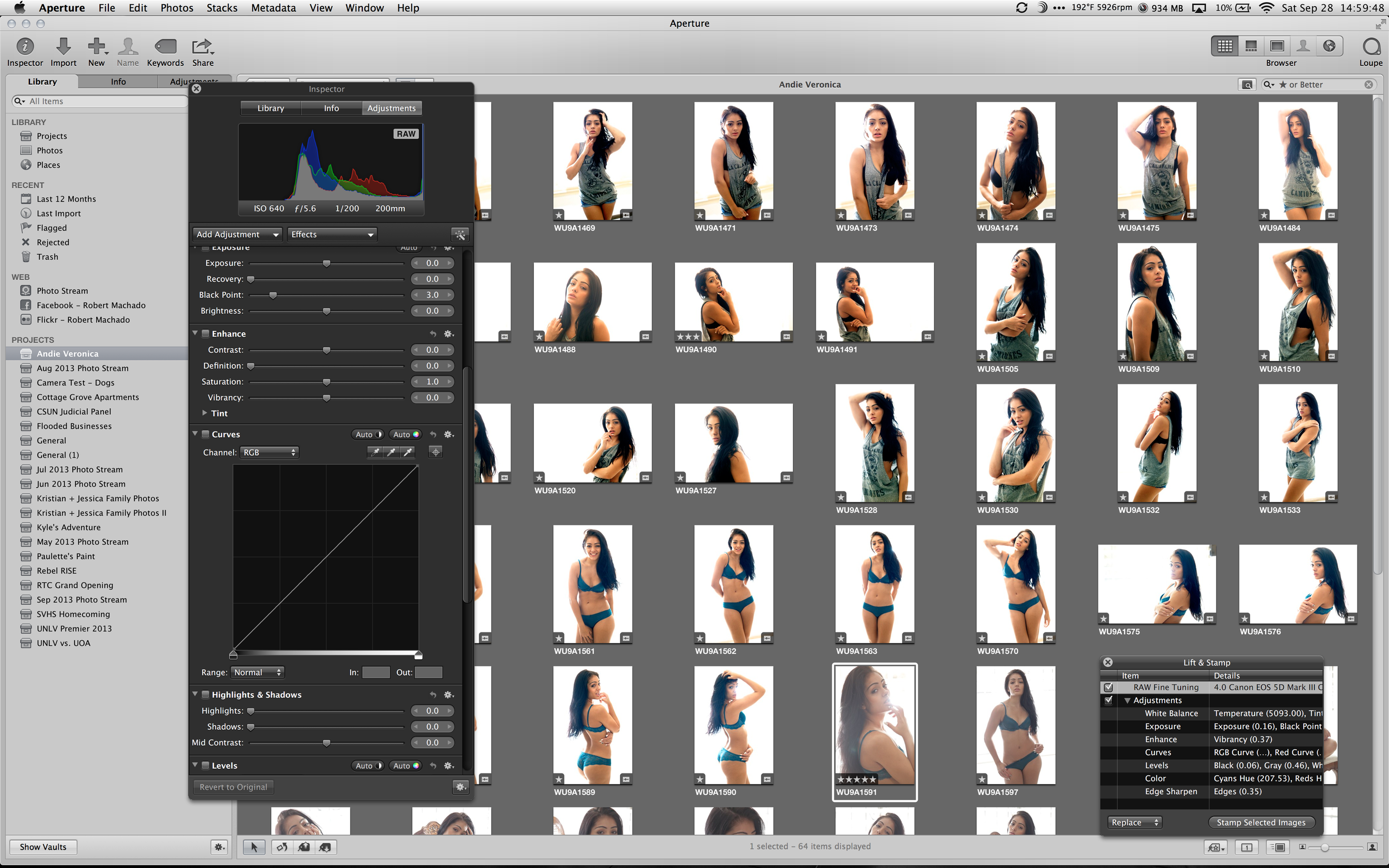Collapse the Highlights & Shadows section
1389x868 pixels.
(x=195, y=694)
